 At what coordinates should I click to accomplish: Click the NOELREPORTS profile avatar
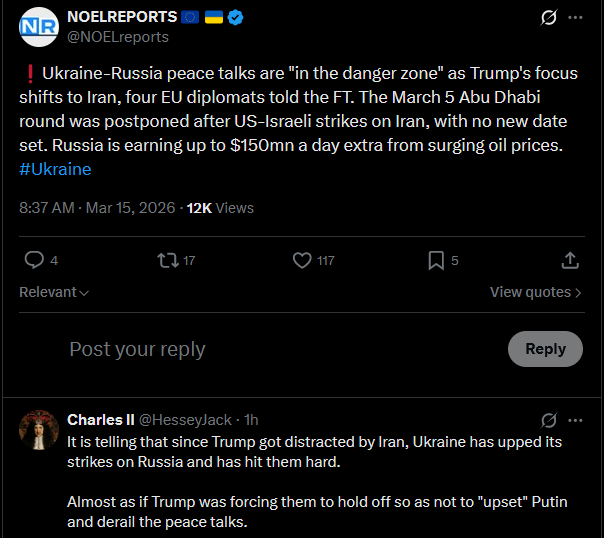pos(39,27)
